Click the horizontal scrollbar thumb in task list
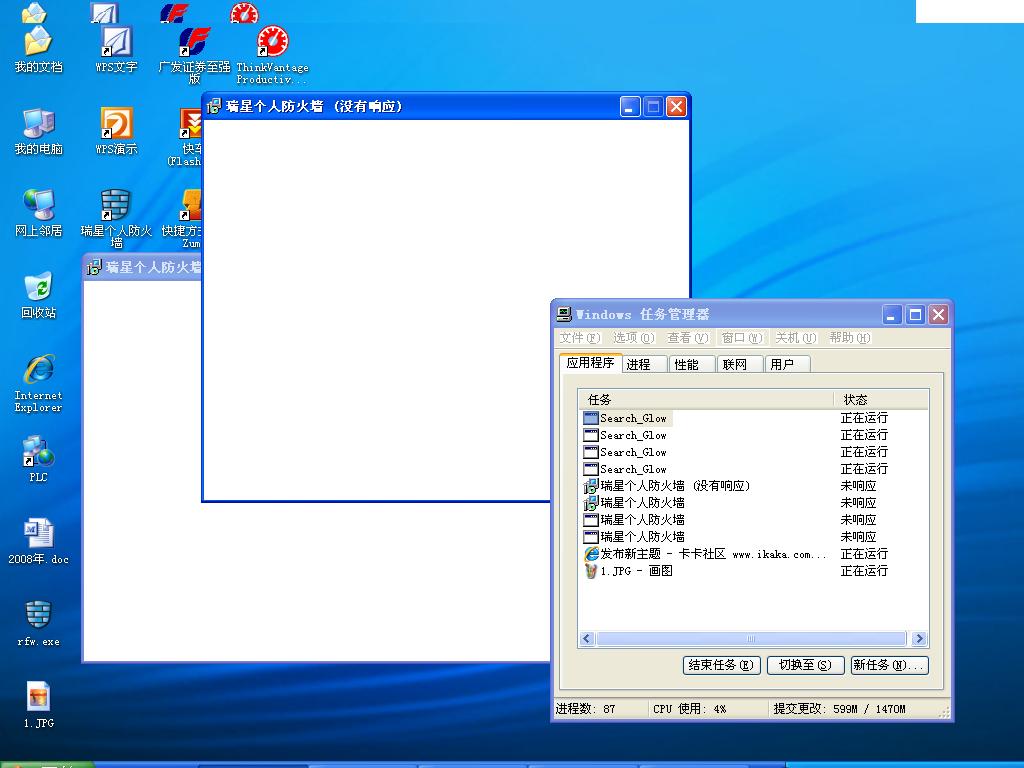Image resolution: width=1024 pixels, height=768 pixels. coord(751,639)
